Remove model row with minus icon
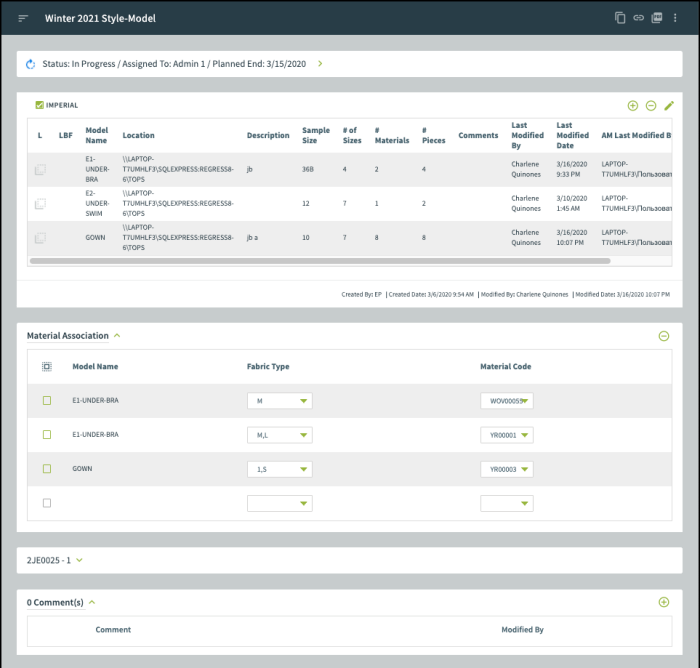 tap(650, 105)
